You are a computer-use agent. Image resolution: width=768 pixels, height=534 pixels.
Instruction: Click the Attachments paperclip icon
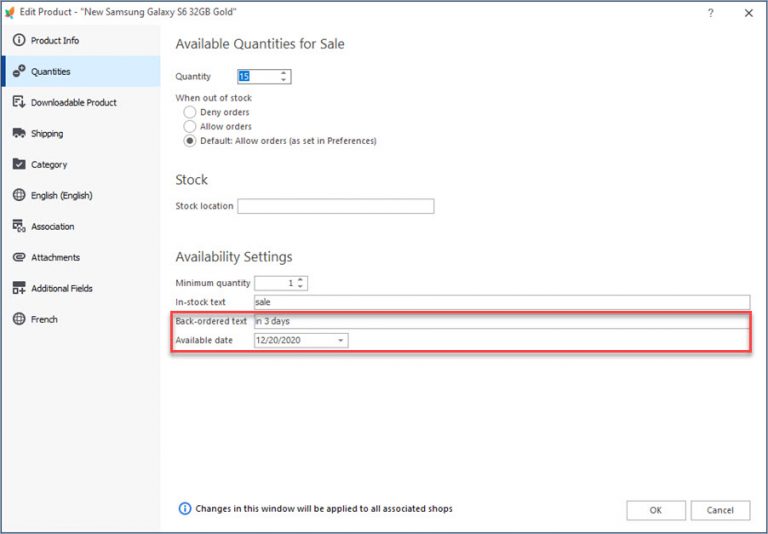[x=19, y=258]
